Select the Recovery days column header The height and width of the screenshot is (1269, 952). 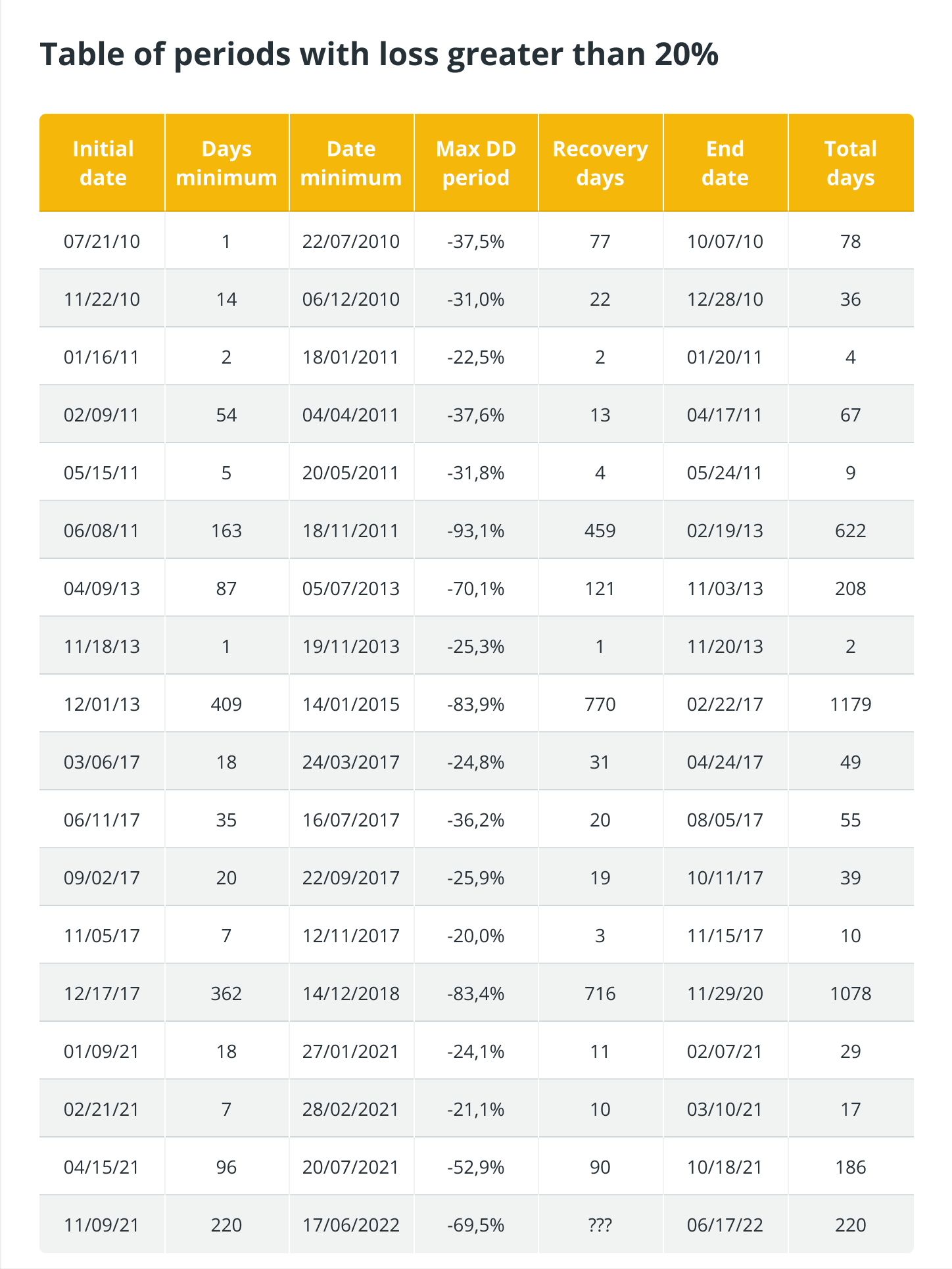pos(600,163)
